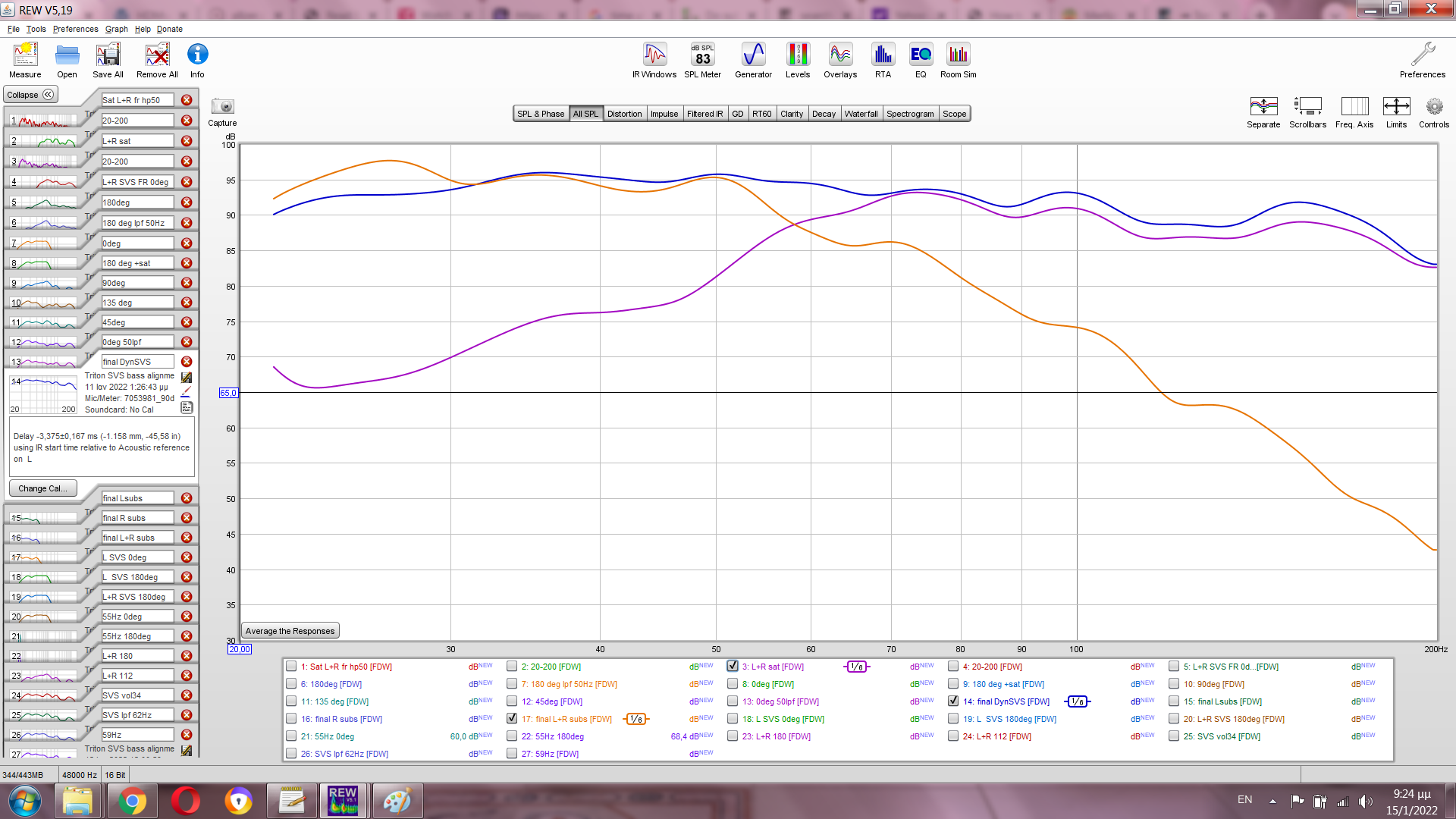Open the Graph menu
Screen dimensions: 1456x819
pyautogui.click(x=116, y=29)
